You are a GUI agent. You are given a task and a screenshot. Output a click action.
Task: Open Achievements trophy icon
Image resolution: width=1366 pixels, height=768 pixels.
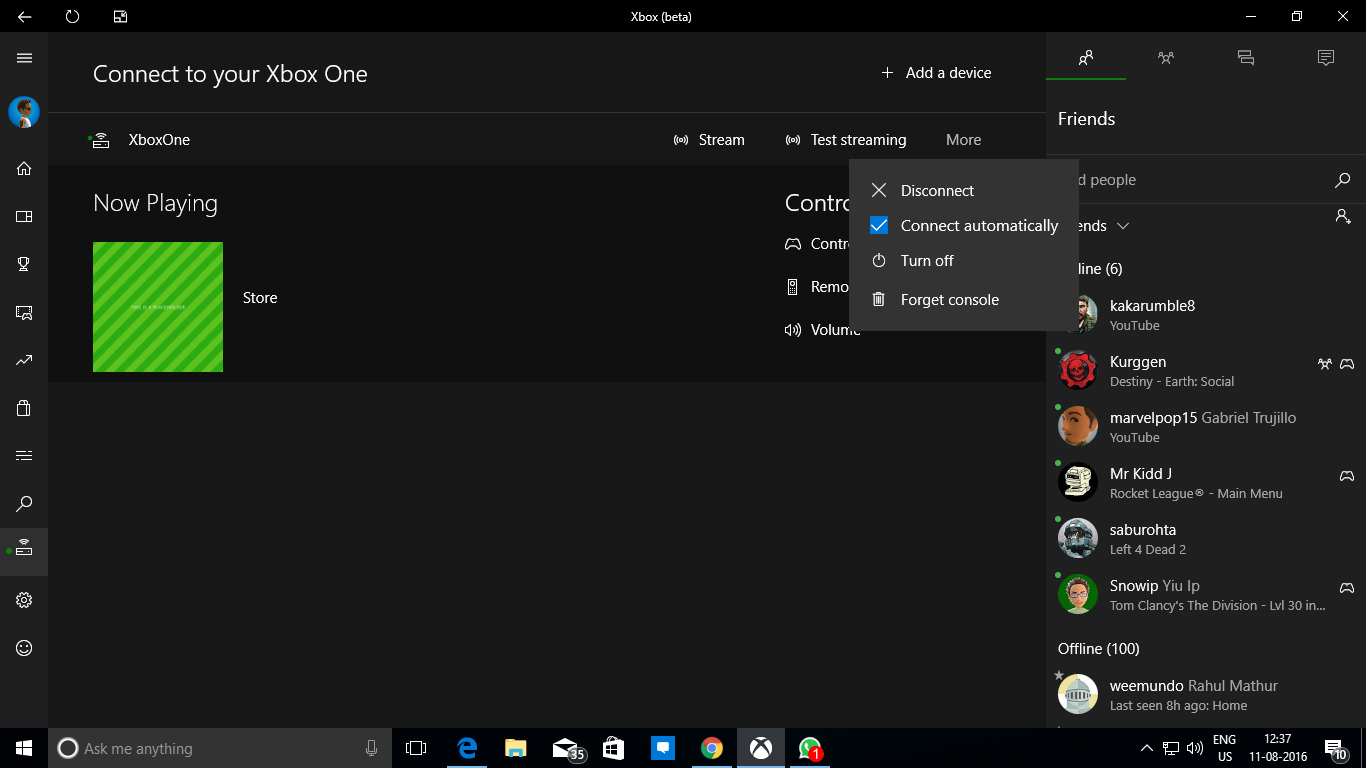point(24,264)
